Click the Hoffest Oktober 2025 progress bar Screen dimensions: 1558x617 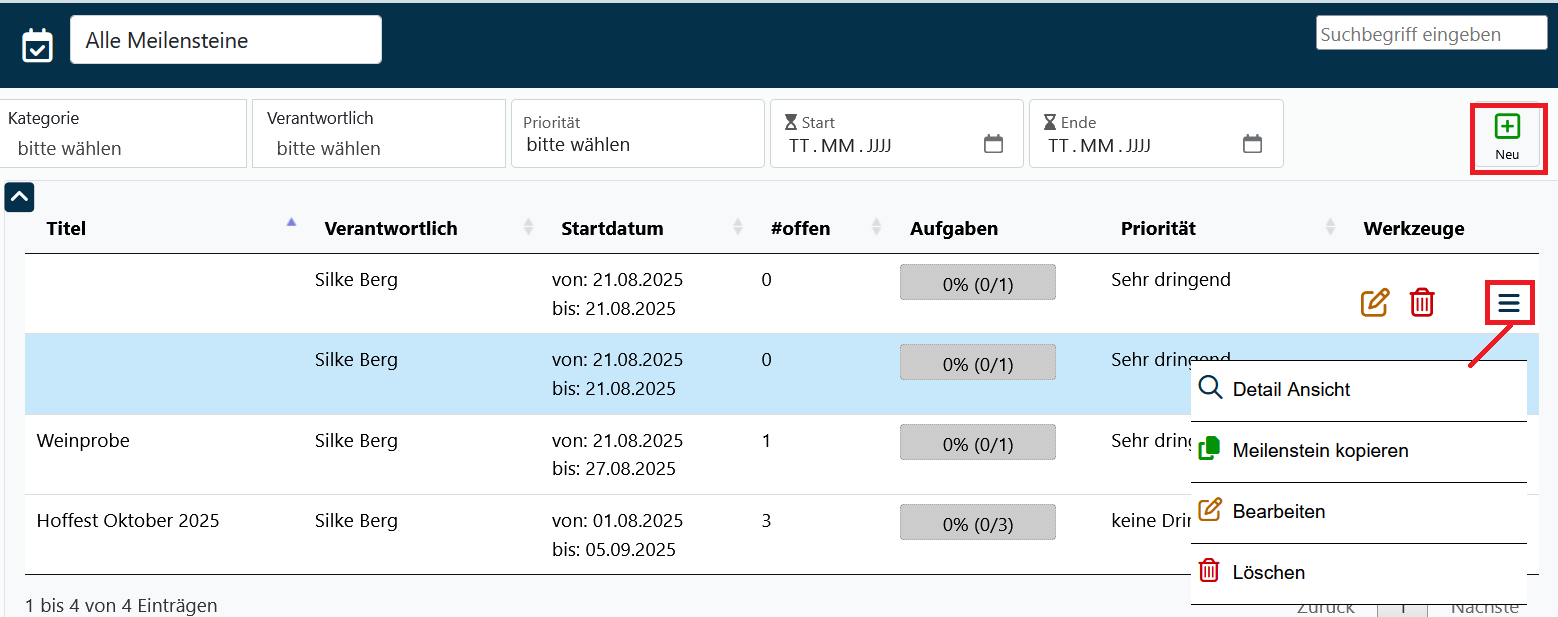pos(977,524)
